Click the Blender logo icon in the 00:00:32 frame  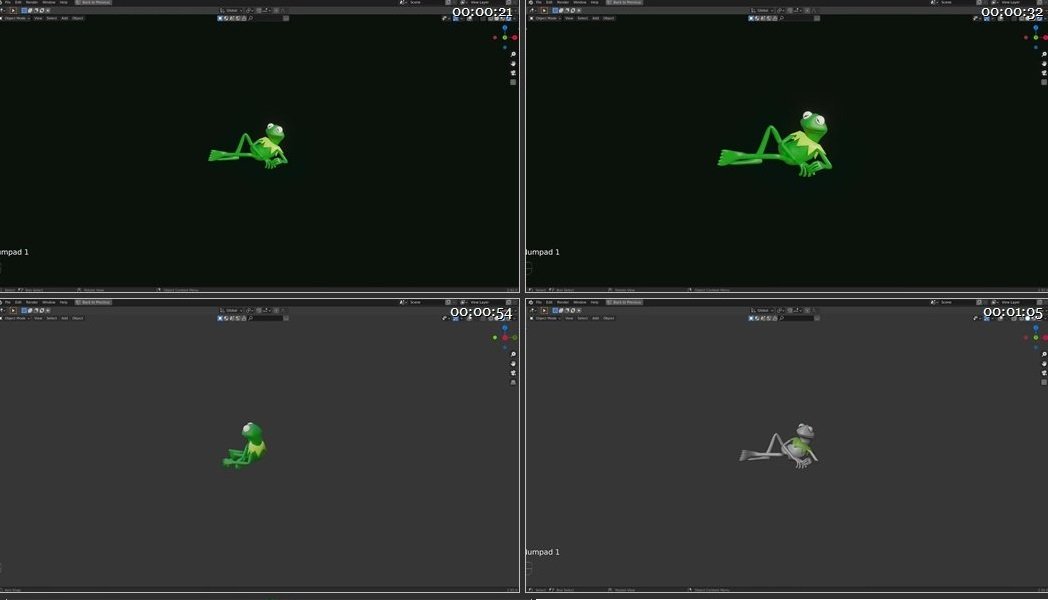[x=531, y=3]
